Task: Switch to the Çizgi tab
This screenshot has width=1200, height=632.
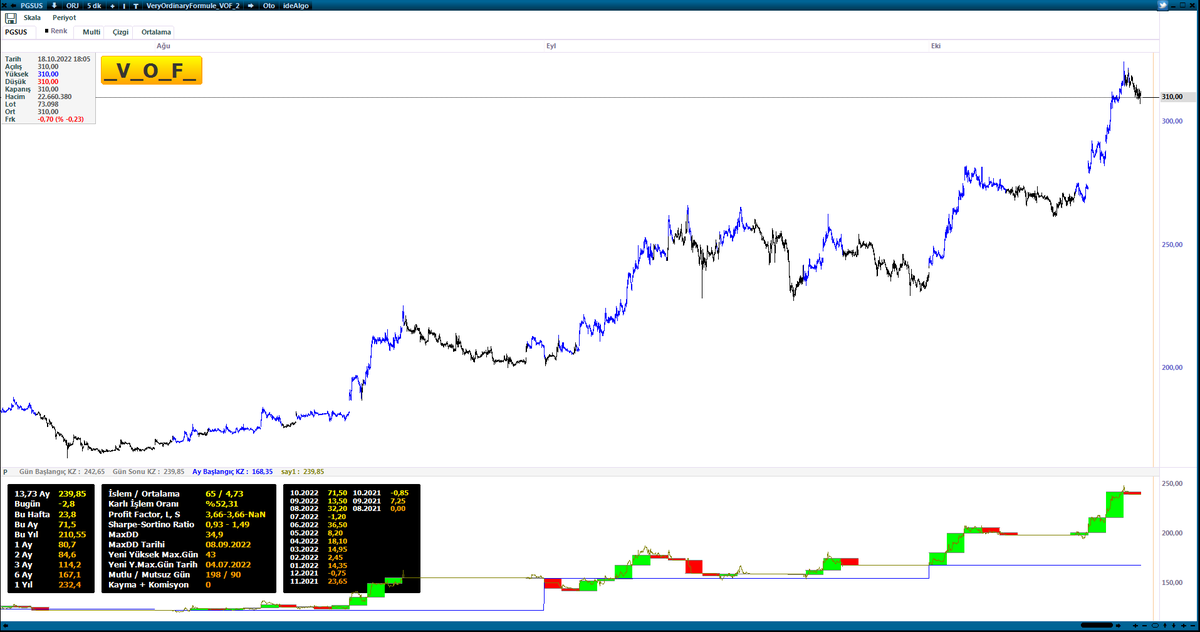Action: pyautogui.click(x=120, y=32)
